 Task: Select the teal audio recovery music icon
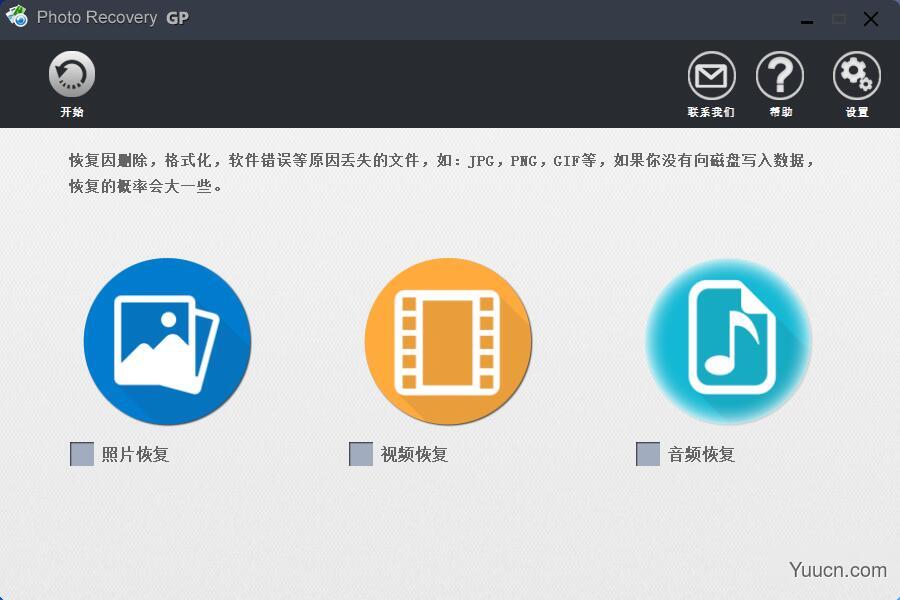(x=729, y=342)
